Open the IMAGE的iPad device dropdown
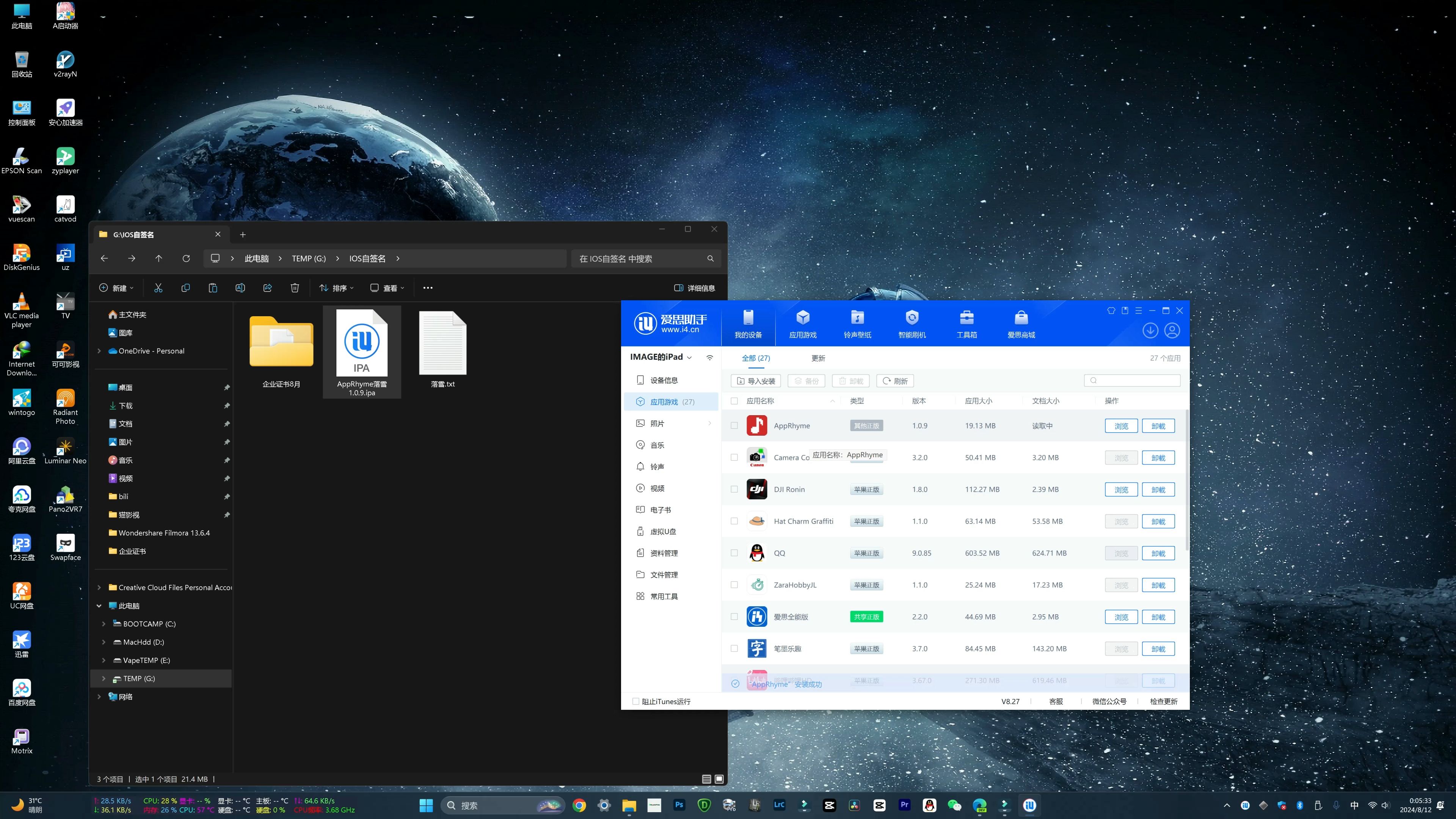This screenshot has height=819, width=1456. [x=661, y=357]
